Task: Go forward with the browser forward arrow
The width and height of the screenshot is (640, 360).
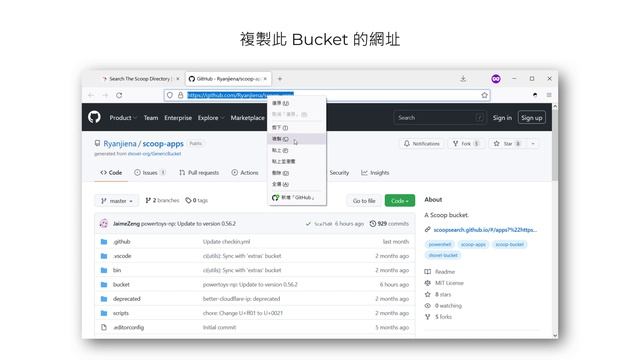Action: click(105, 95)
